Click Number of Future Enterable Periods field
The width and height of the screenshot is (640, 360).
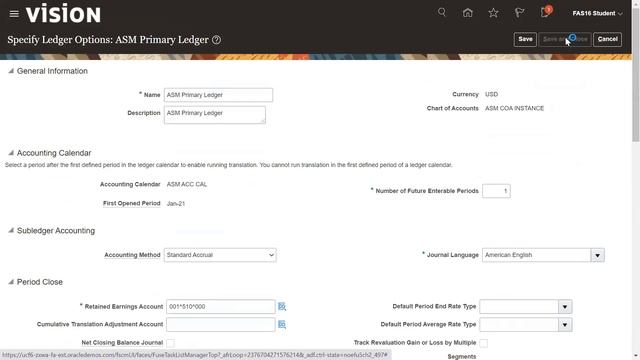(496, 191)
